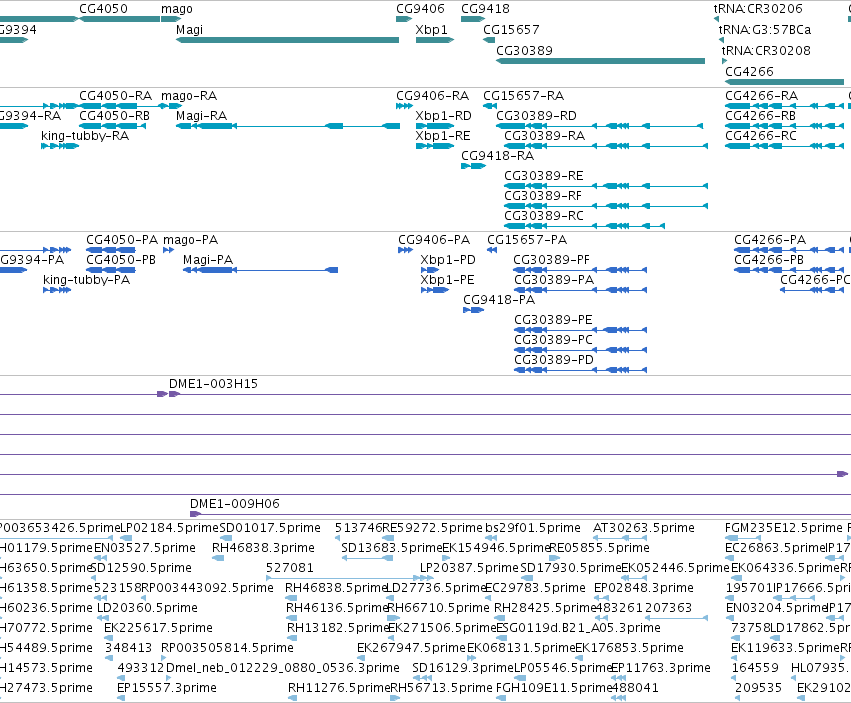
Task: Click the tRNA:CR30206 label
Action: (758, 9)
